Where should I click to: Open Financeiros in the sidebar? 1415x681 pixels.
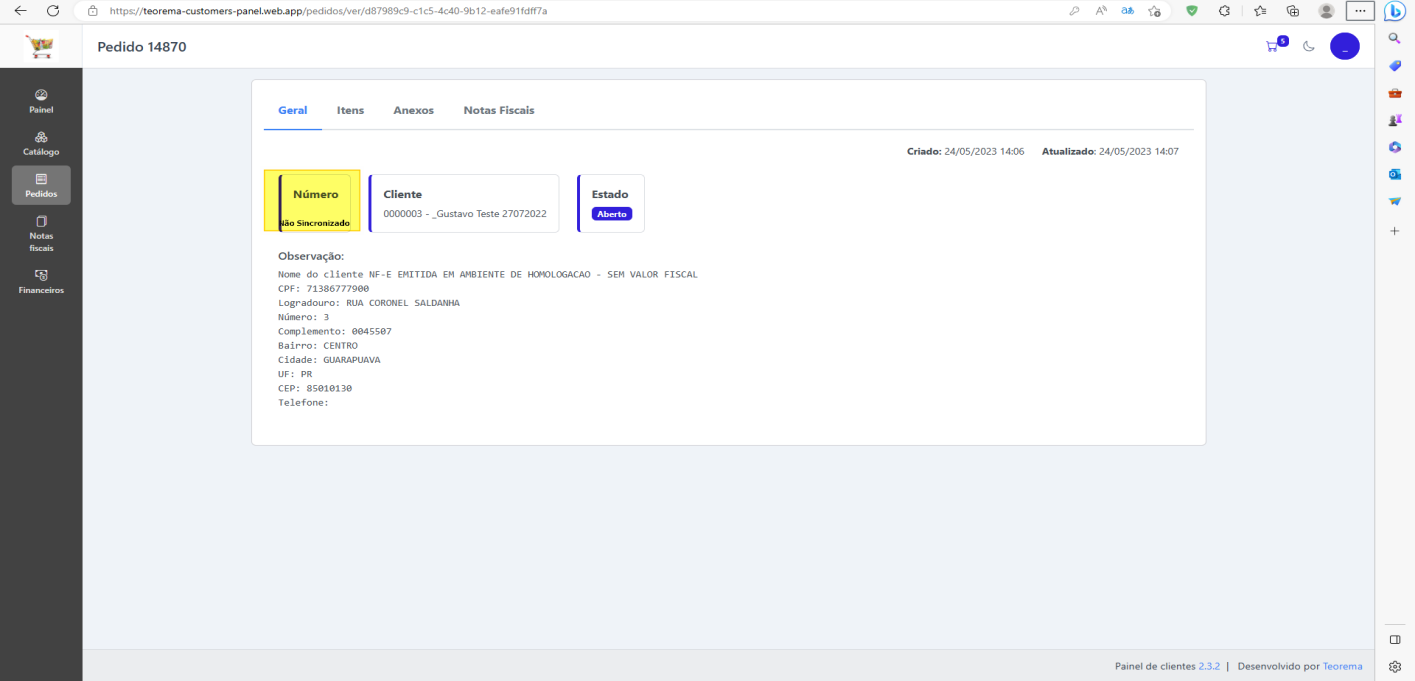41,281
